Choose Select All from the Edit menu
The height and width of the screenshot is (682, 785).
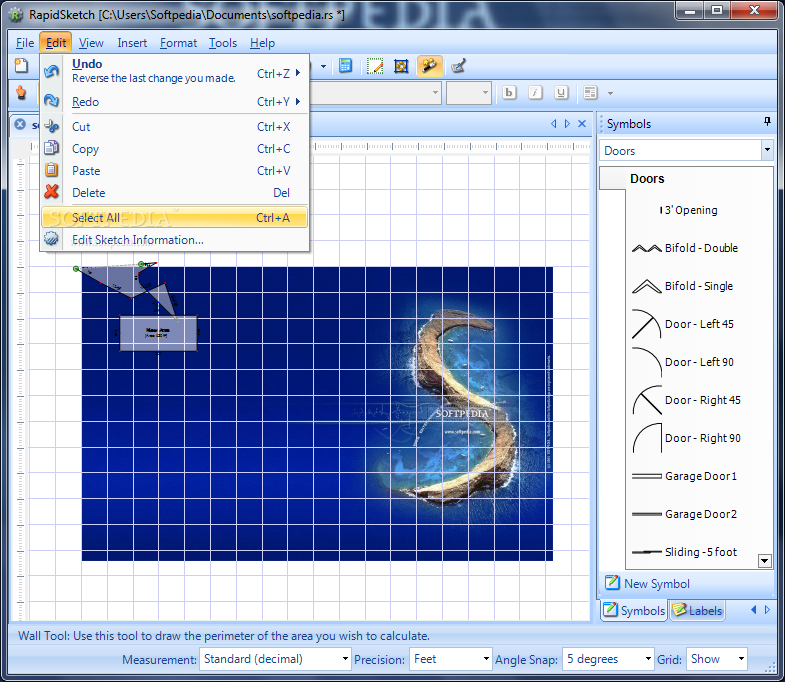[174, 217]
